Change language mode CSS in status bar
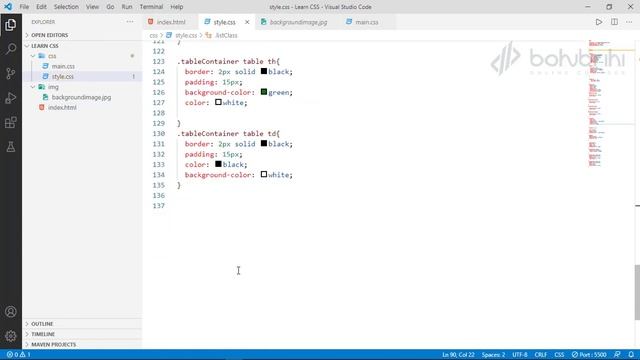Image resolution: width=640 pixels, height=360 pixels. coord(559,355)
